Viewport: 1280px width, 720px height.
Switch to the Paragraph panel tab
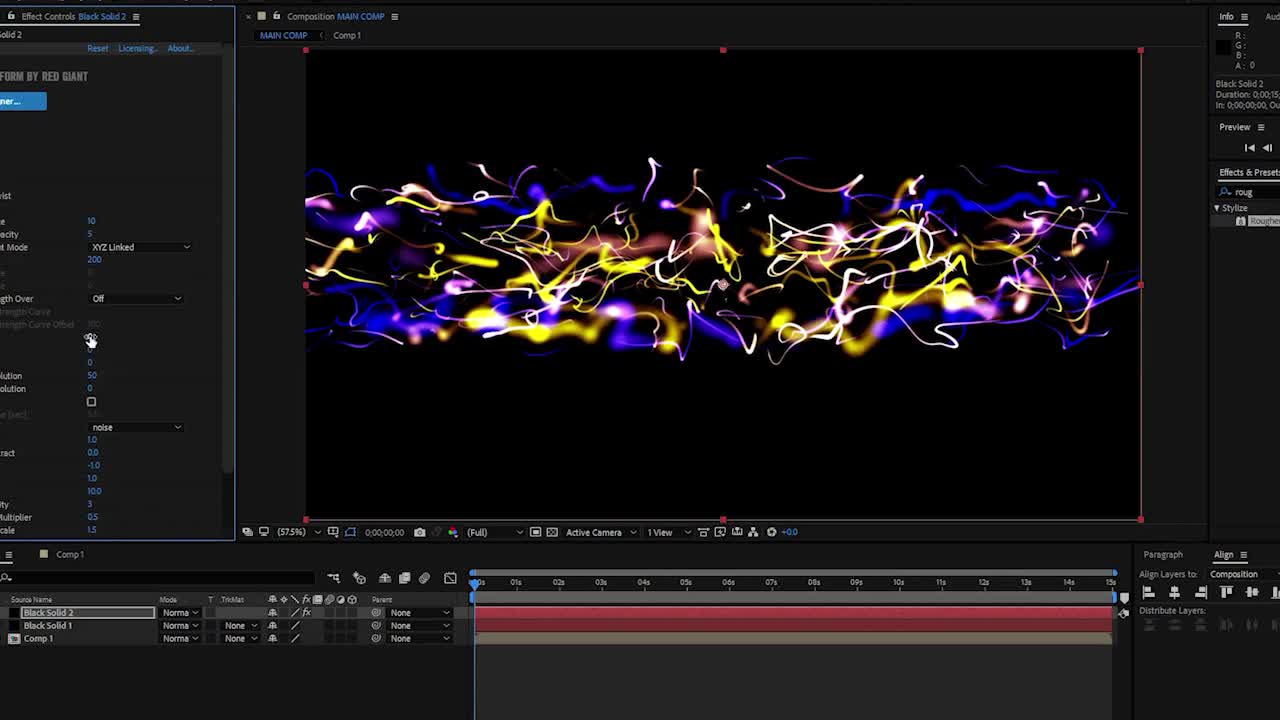[x=1163, y=554]
